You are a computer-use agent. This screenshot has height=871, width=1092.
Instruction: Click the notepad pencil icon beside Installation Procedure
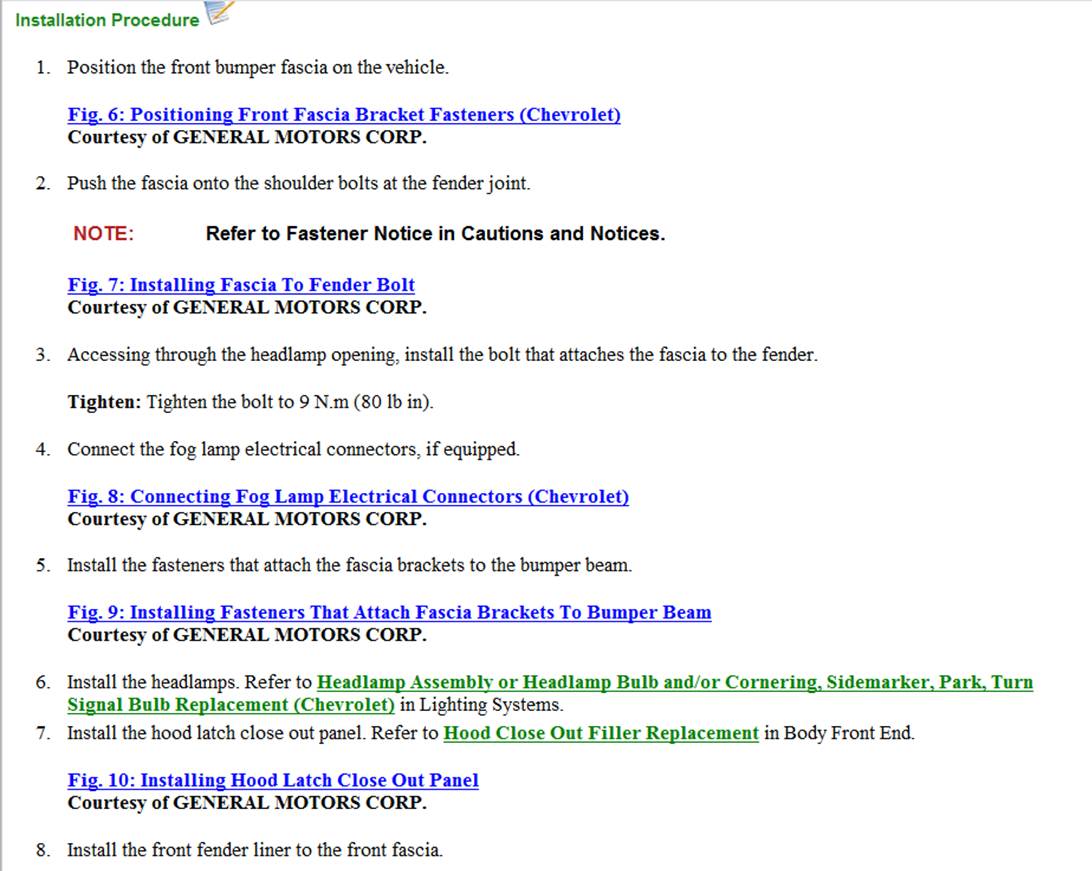click(219, 13)
